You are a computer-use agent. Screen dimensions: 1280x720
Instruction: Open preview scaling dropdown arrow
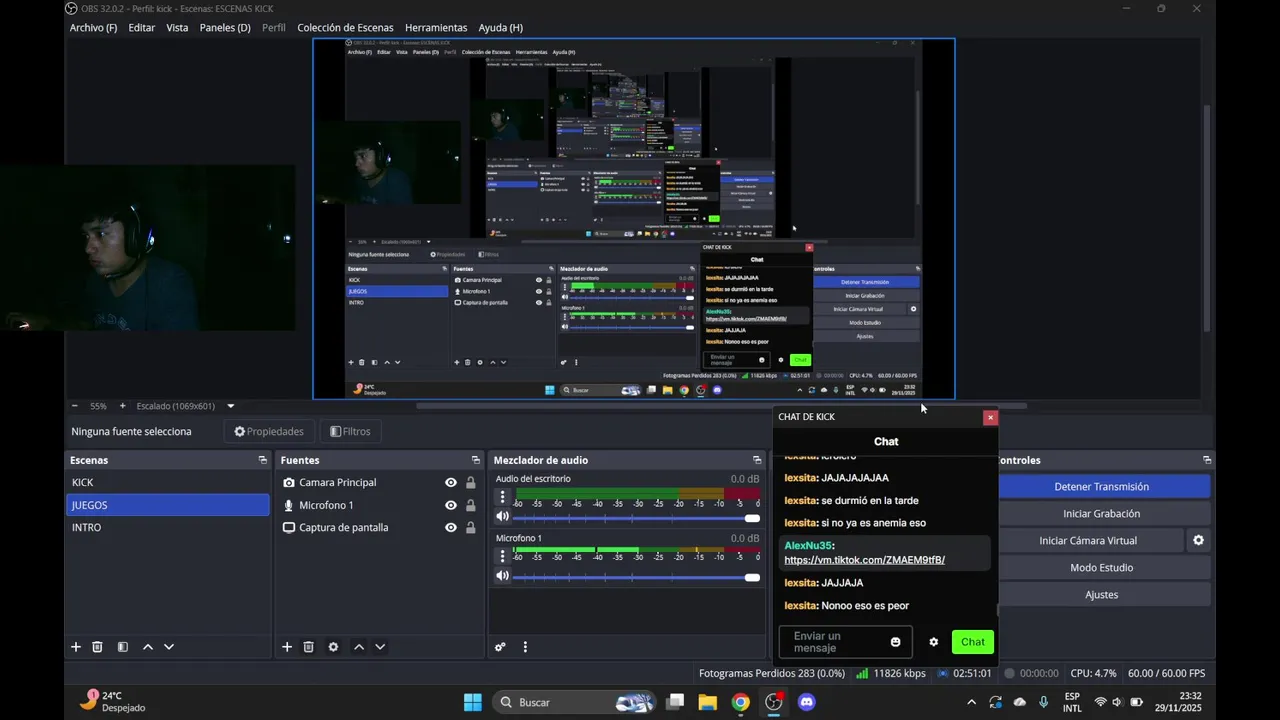pyautogui.click(x=231, y=406)
